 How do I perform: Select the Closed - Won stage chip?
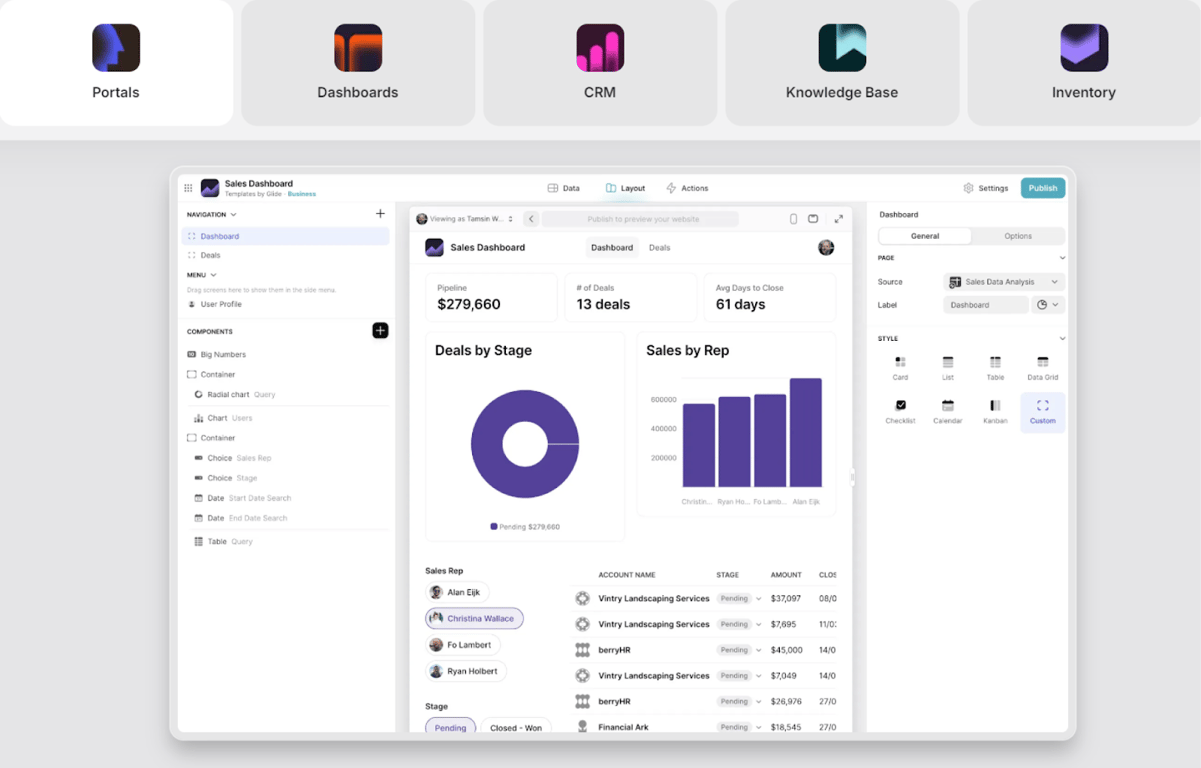[x=516, y=727]
